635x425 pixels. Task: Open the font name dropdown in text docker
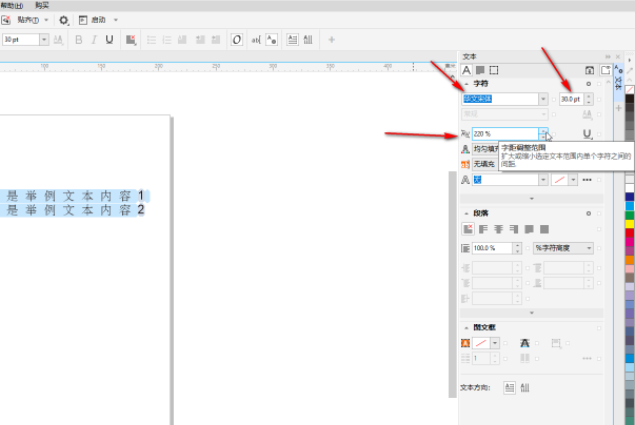pos(543,99)
